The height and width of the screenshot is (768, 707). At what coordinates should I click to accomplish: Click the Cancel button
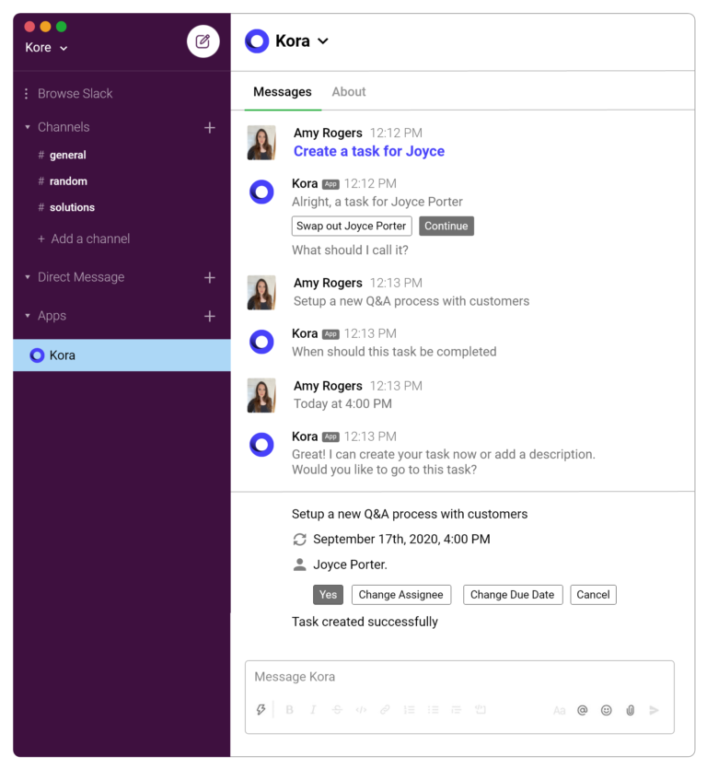593,595
